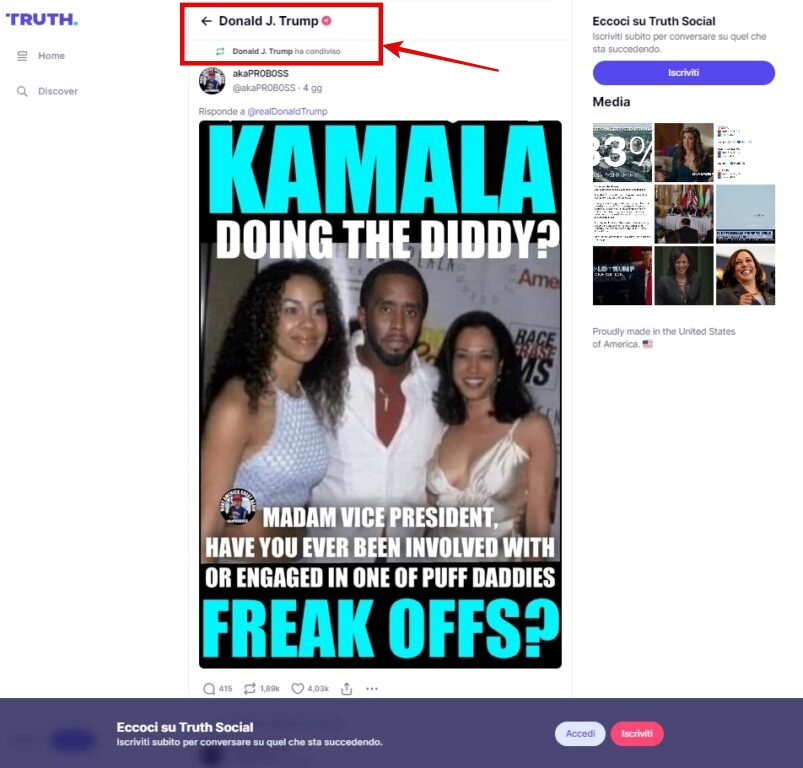Open media thumbnail of smiling woman bottom-right
The height and width of the screenshot is (768, 803).
[745, 275]
